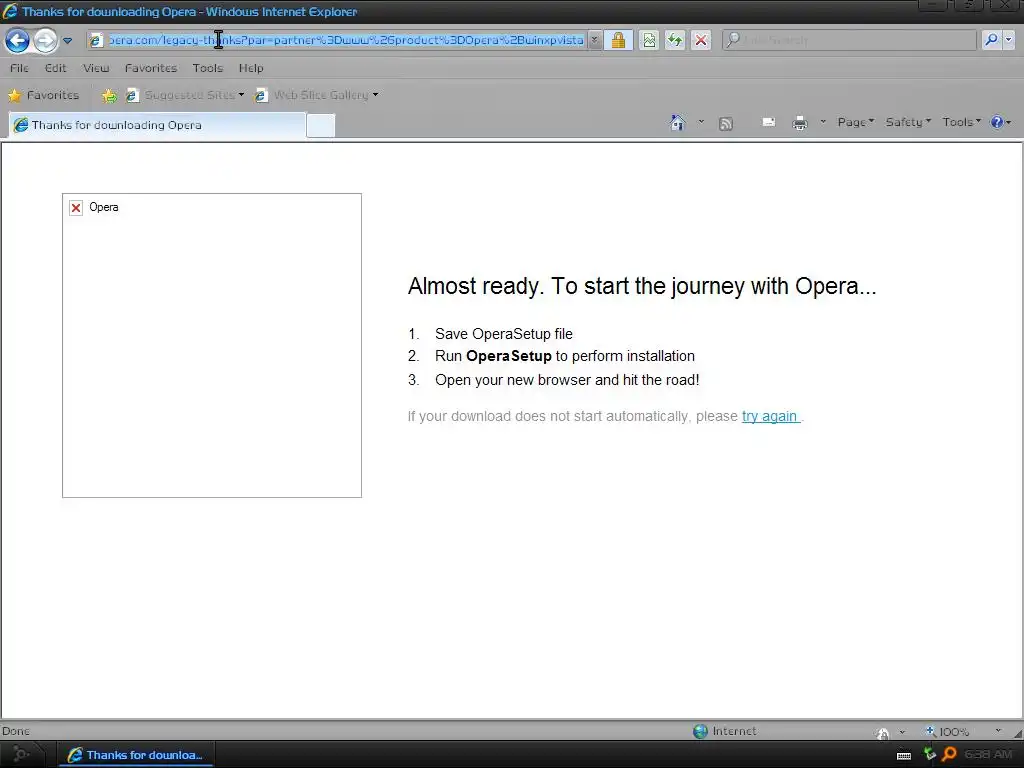Click the gold security lock icon
Viewport: 1024px width, 768px height.
click(x=618, y=40)
